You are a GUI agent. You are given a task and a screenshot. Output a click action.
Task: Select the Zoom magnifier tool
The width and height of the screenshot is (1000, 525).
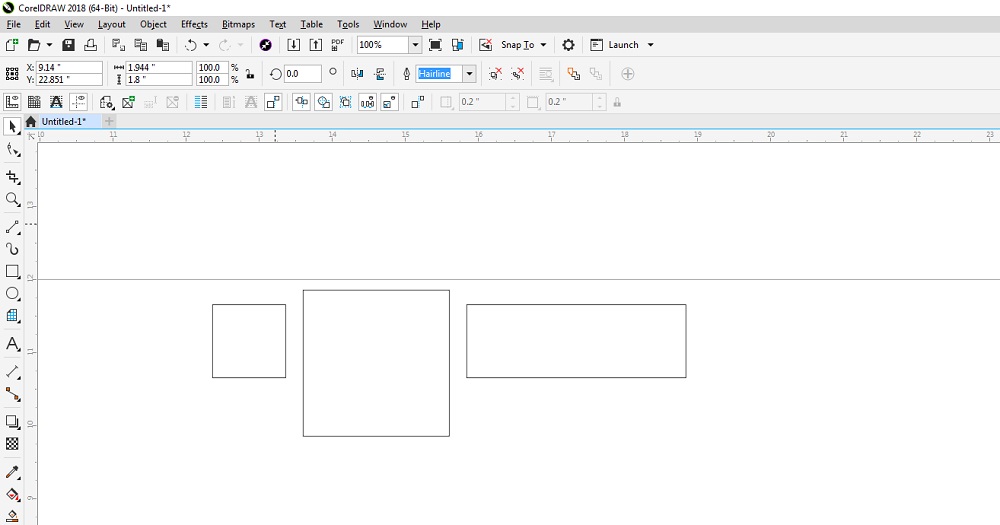click(x=12, y=200)
